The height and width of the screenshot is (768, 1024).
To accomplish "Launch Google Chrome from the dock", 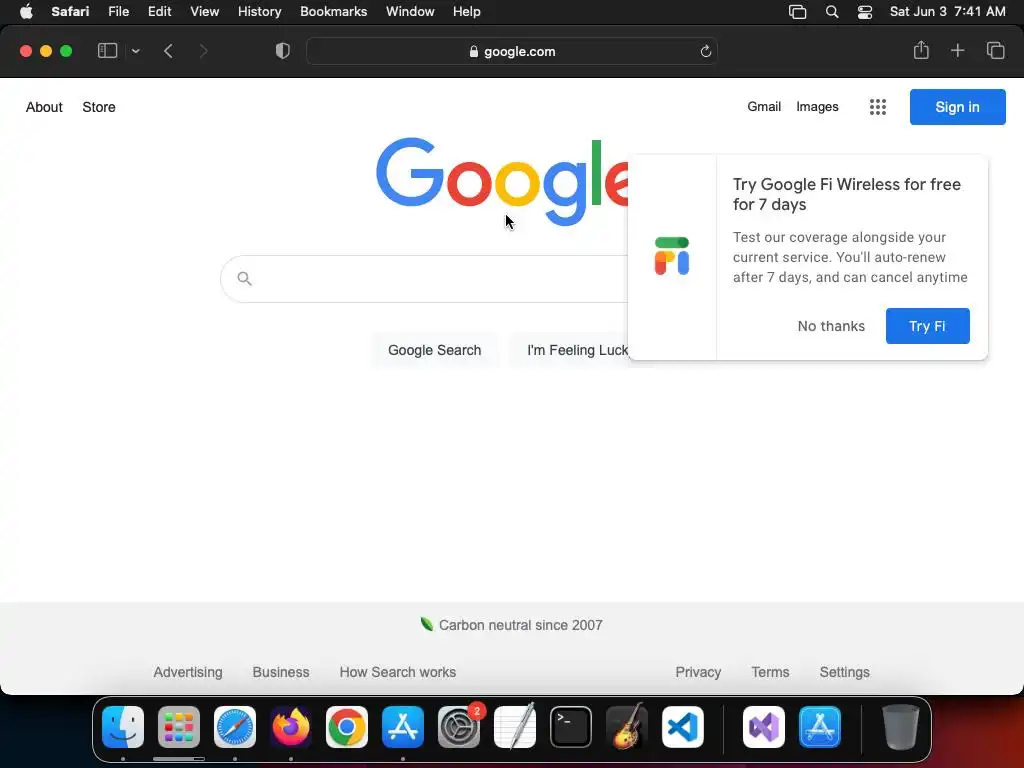I will (347, 727).
